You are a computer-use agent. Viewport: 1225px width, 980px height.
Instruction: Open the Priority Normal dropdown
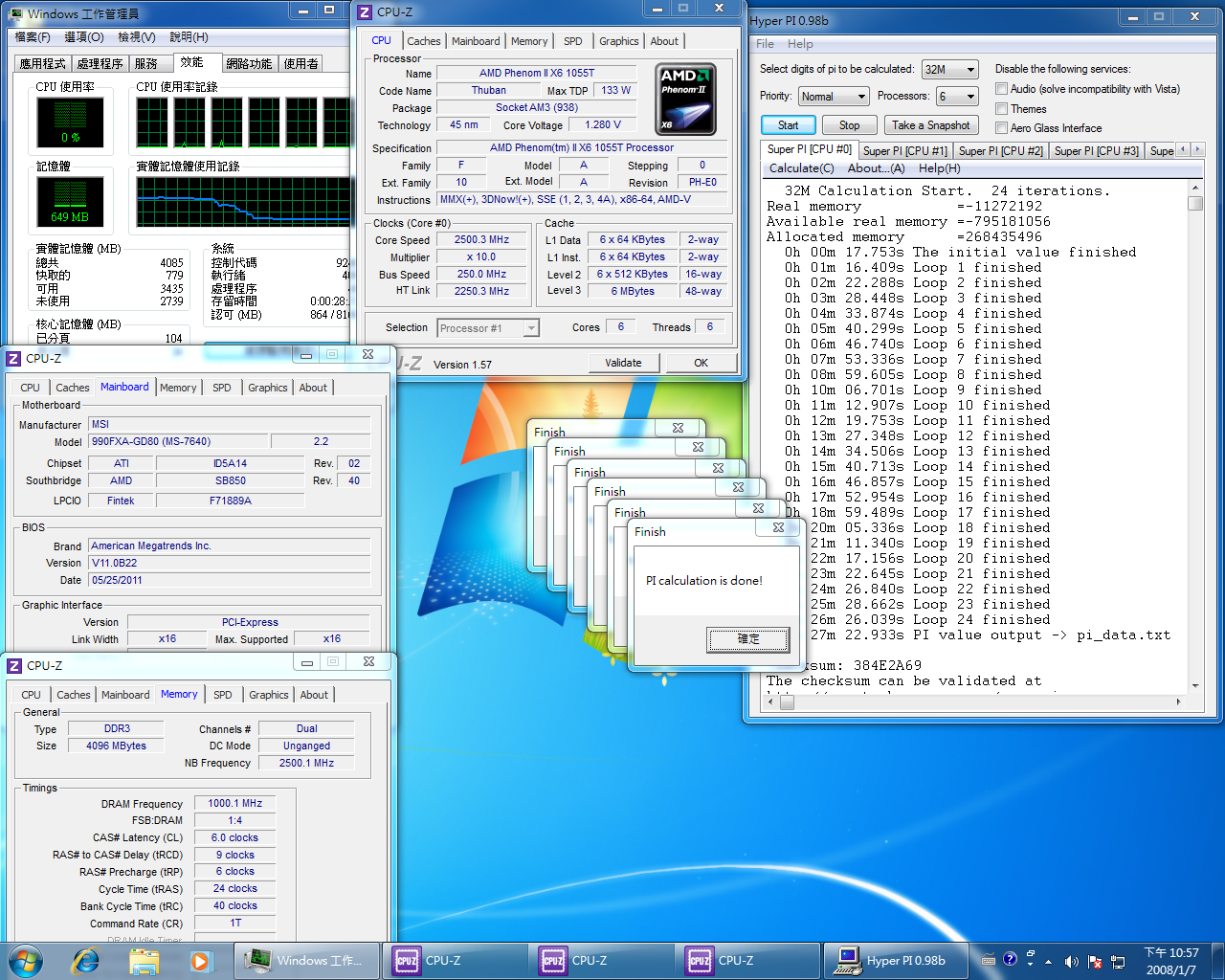coord(833,96)
